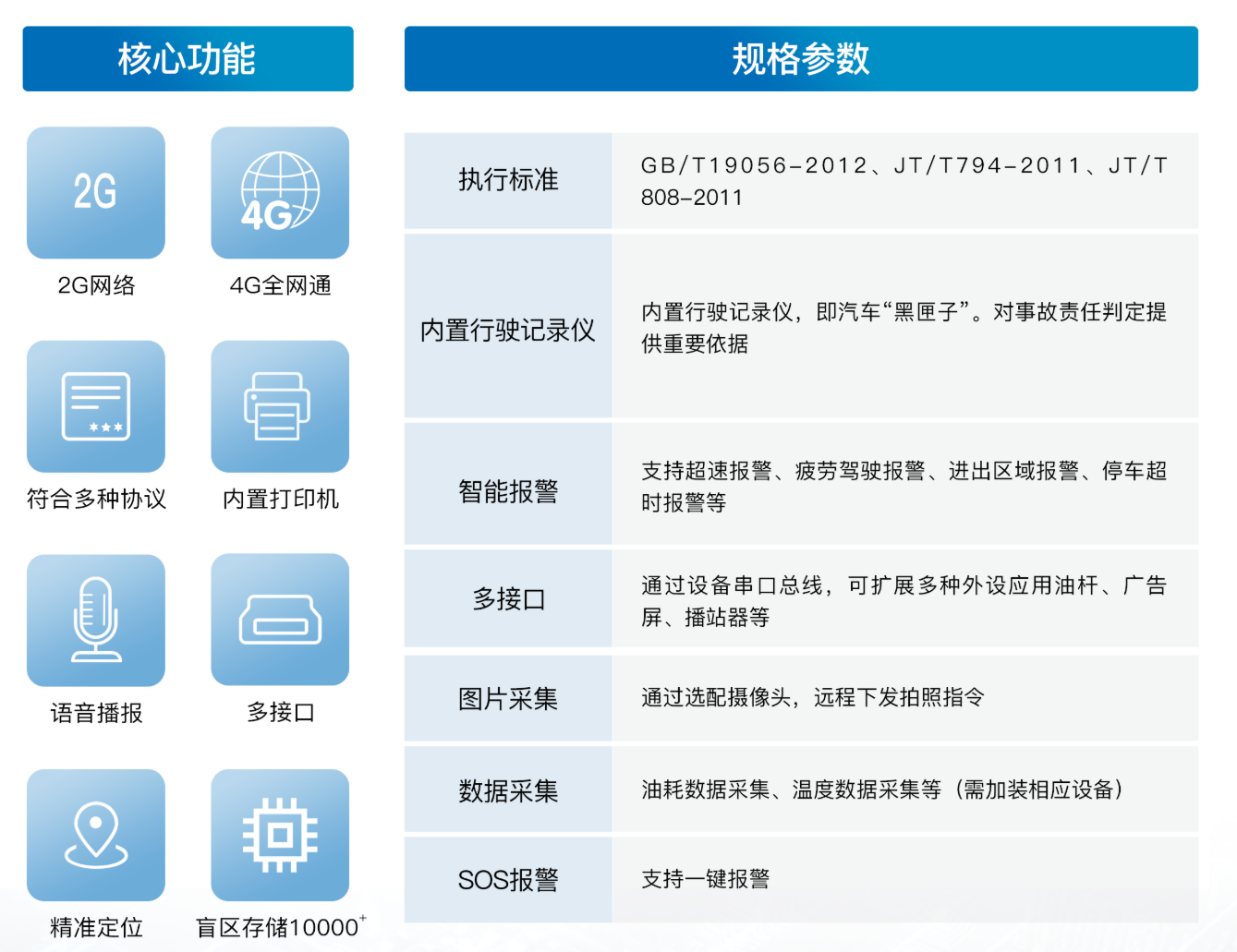The height and width of the screenshot is (952, 1237).
Task: Select the multi-interface port icon
Action: [280, 620]
